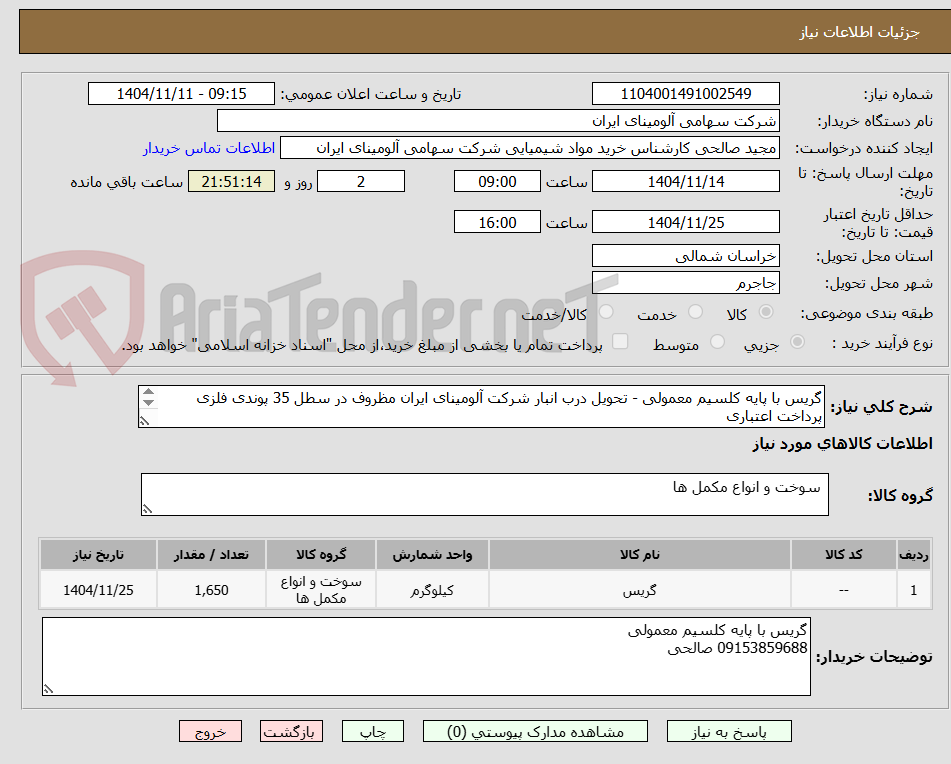Click the چاپ print button
The image size is (951, 764).
tap(372, 731)
